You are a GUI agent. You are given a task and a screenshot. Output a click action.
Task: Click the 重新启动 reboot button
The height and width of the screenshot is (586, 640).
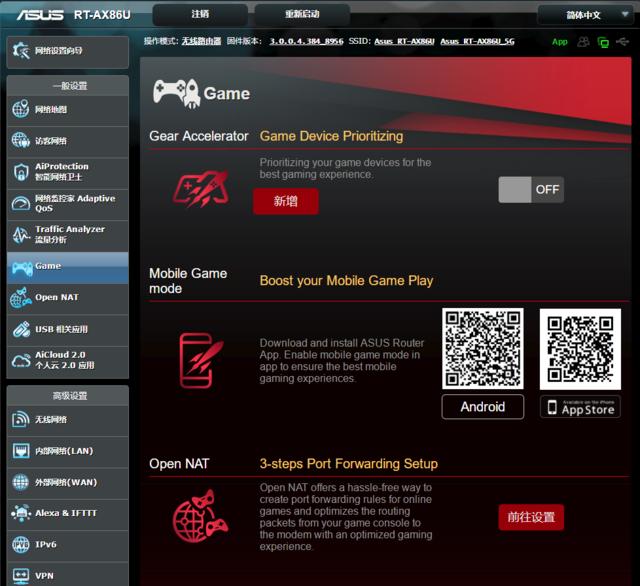click(302, 14)
